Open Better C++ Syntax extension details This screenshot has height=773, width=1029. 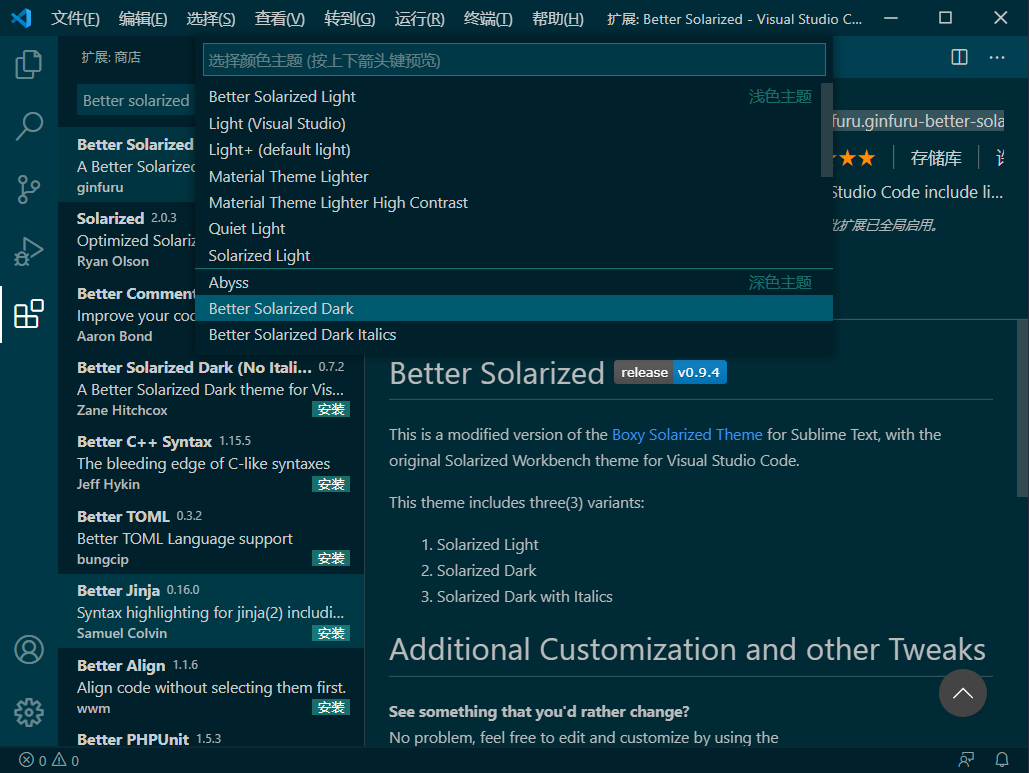pyautogui.click(x=211, y=462)
